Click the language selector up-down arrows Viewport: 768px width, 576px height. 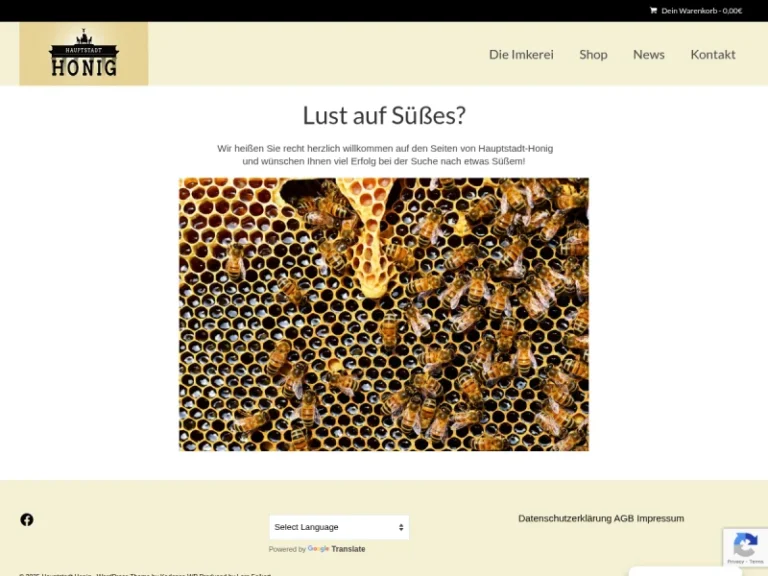click(x=401, y=527)
